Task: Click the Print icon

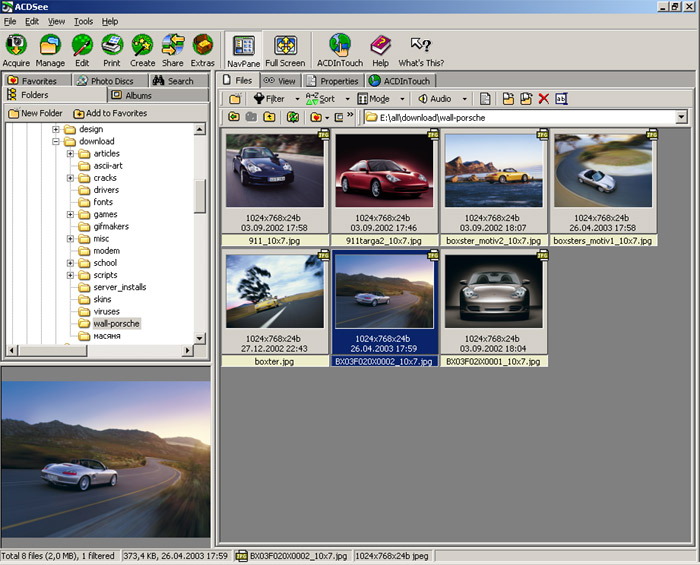Action: tap(112, 50)
